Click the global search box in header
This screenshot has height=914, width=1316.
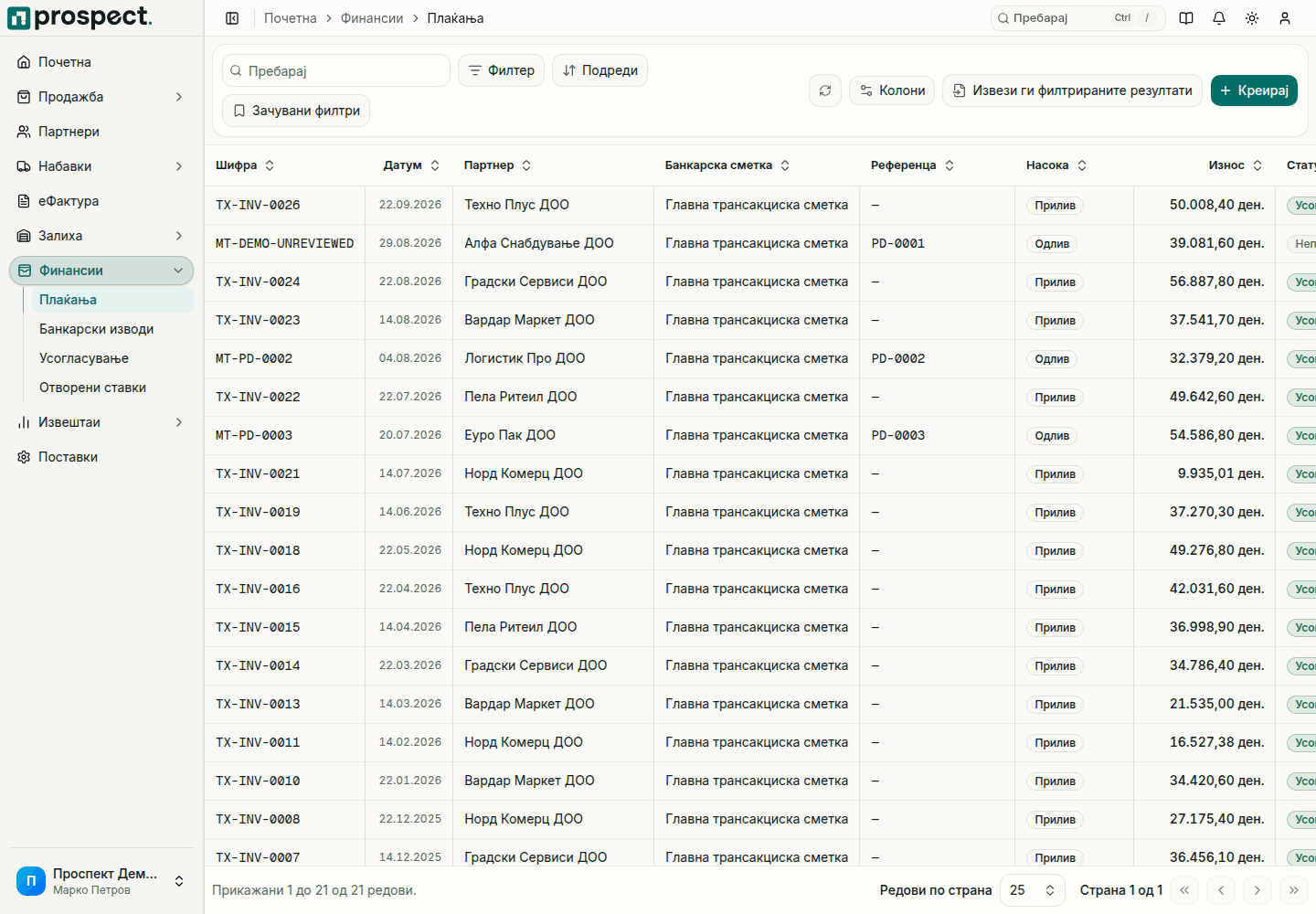(x=1078, y=18)
